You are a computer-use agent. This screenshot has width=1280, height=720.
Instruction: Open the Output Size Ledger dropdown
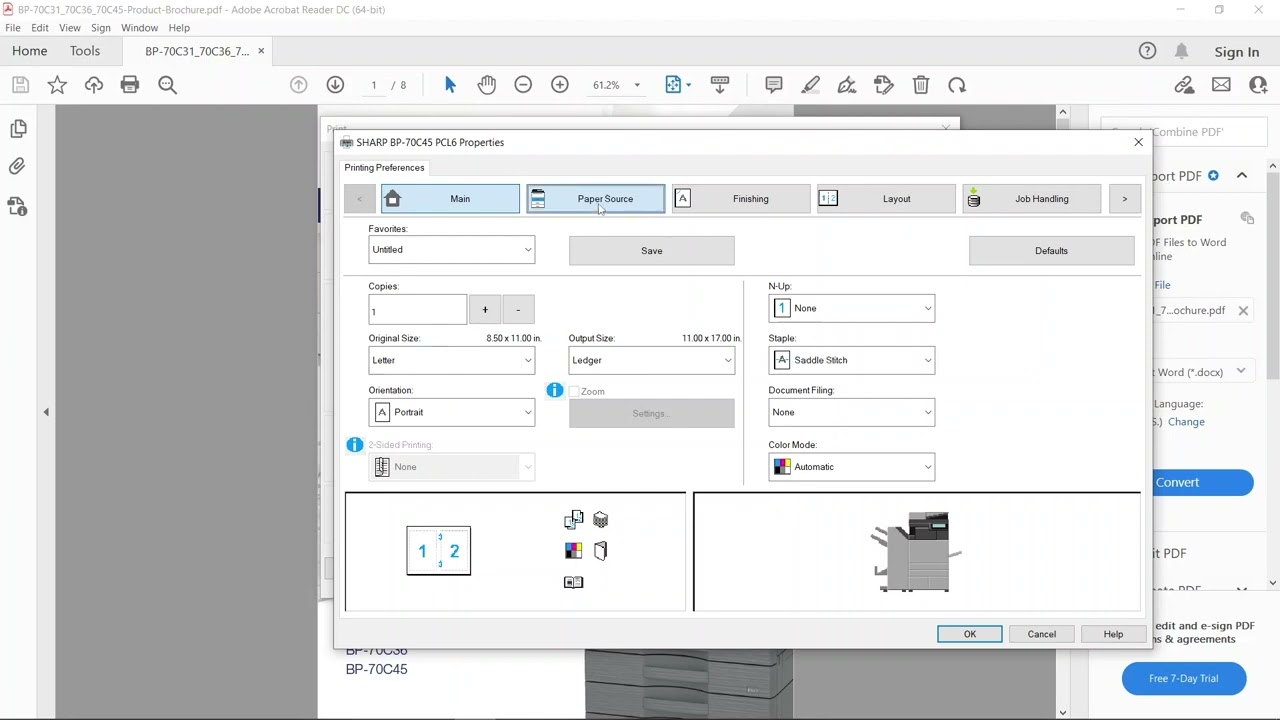[x=651, y=360]
